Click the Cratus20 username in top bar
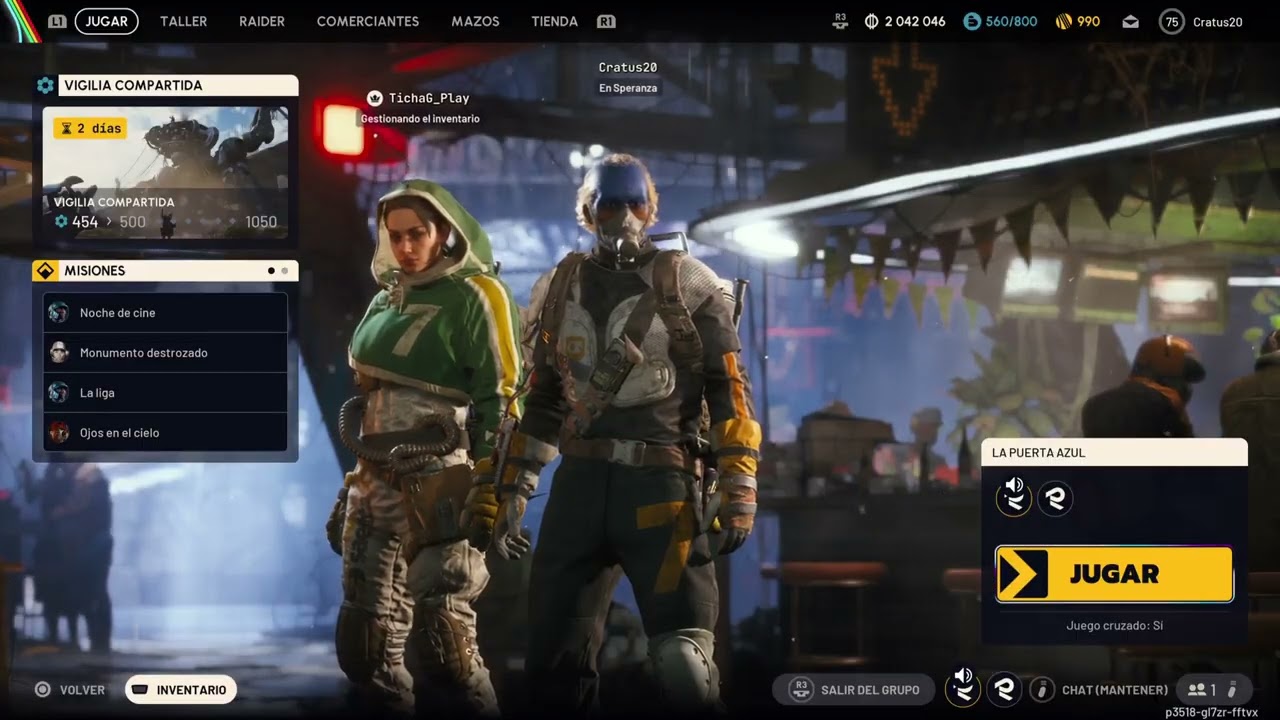This screenshot has height=720, width=1280. click(x=1218, y=22)
